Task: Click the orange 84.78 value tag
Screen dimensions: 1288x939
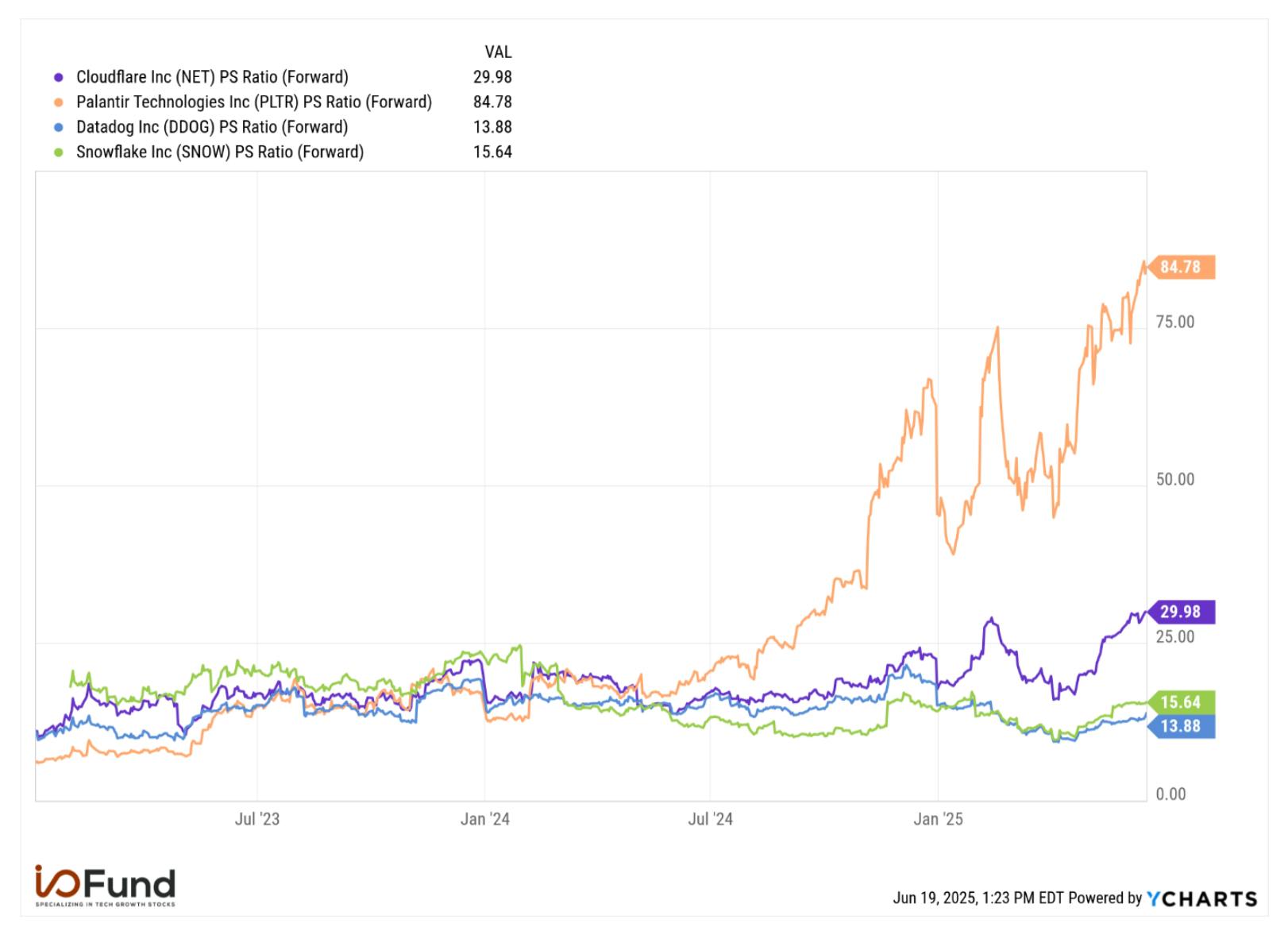Action: pyautogui.click(x=1180, y=267)
